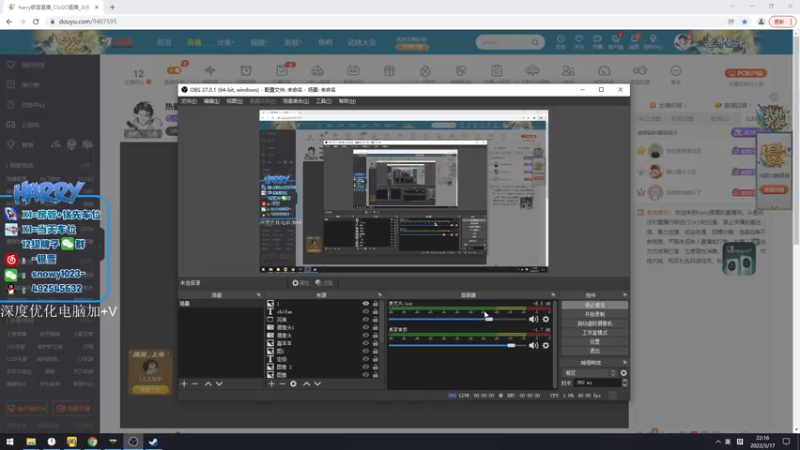Toggle lock for source '1'
800x450 pixels.
pos(376,304)
